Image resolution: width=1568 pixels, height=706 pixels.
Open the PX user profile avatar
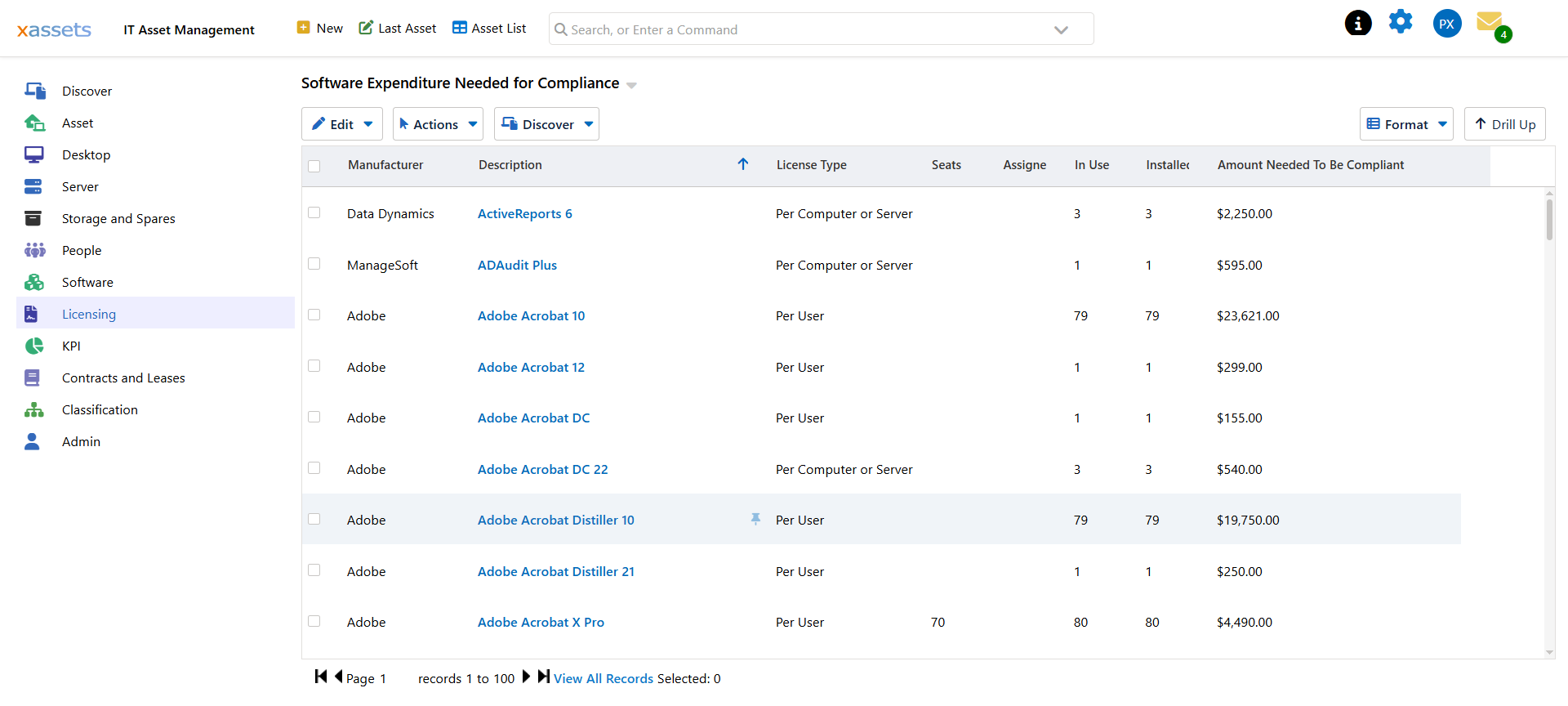pos(1447,24)
